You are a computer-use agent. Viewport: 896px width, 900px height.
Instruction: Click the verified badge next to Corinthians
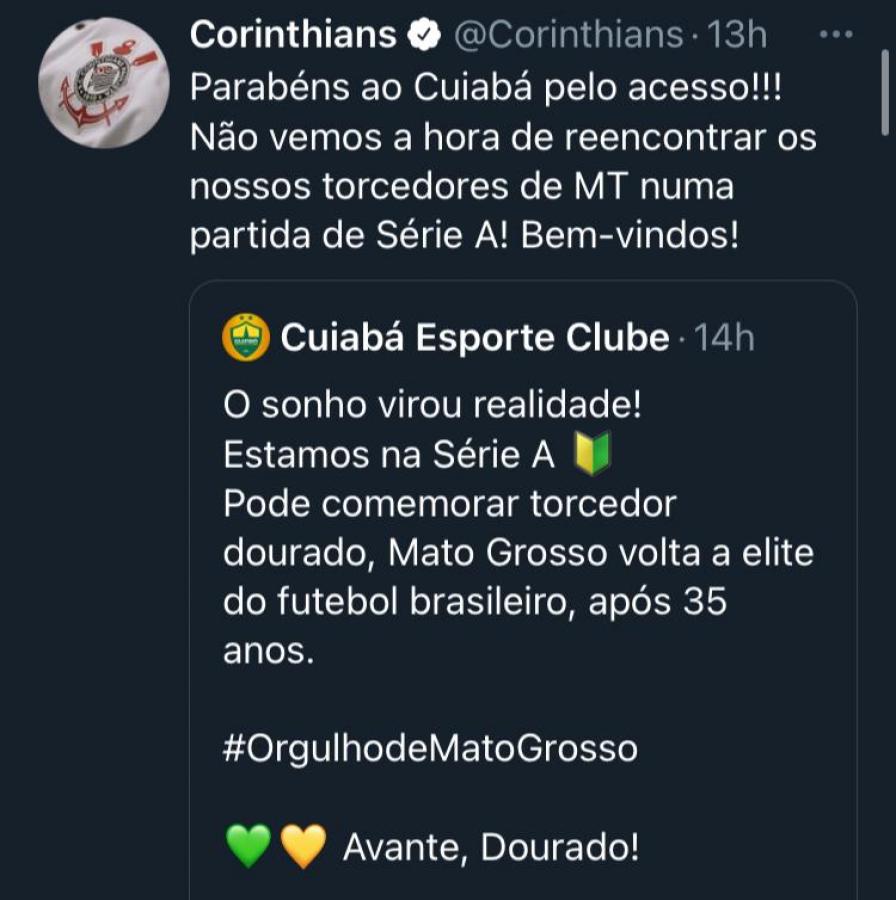point(424,36)
